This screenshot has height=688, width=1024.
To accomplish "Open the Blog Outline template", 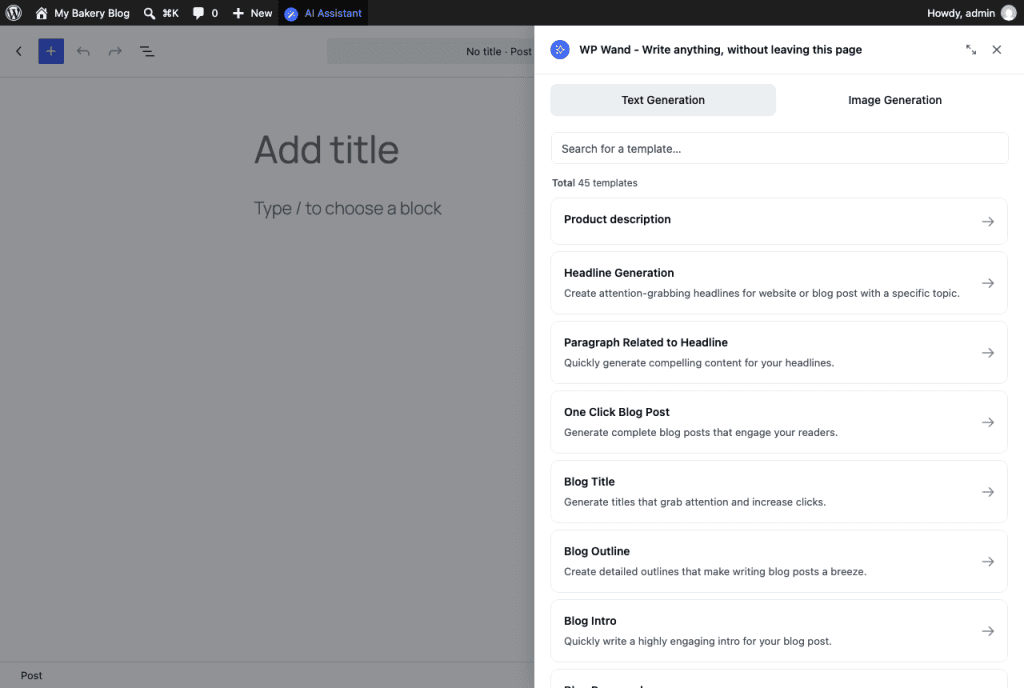I will [778, 561].
